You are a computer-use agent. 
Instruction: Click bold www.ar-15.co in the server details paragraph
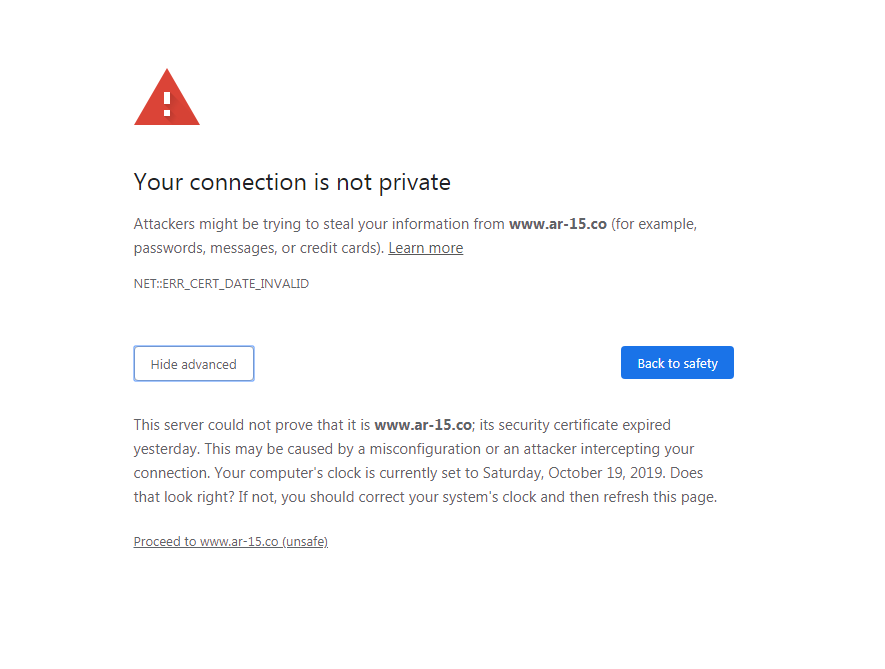click(423, 425)
